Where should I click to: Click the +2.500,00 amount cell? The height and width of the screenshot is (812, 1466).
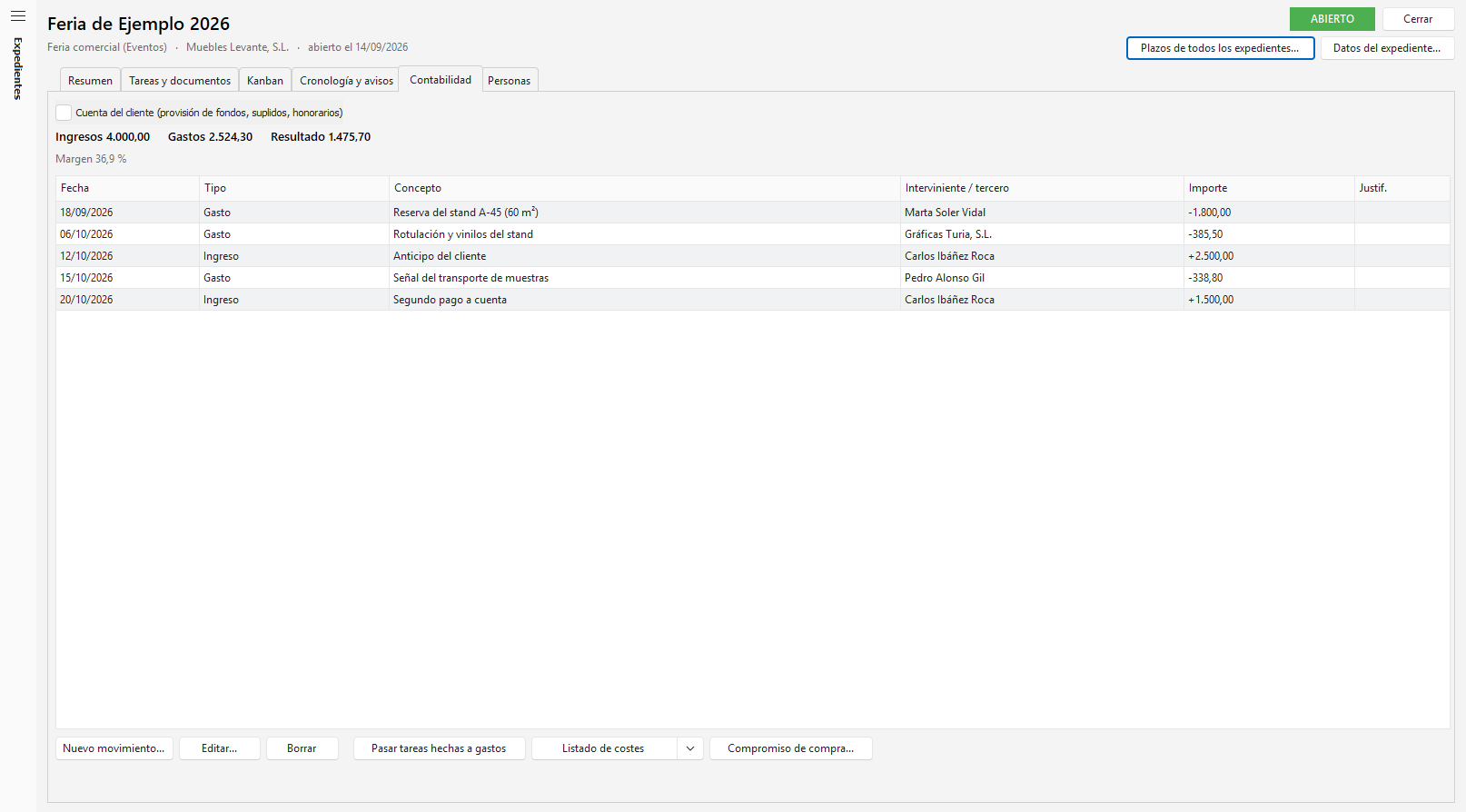(1269, 256)
